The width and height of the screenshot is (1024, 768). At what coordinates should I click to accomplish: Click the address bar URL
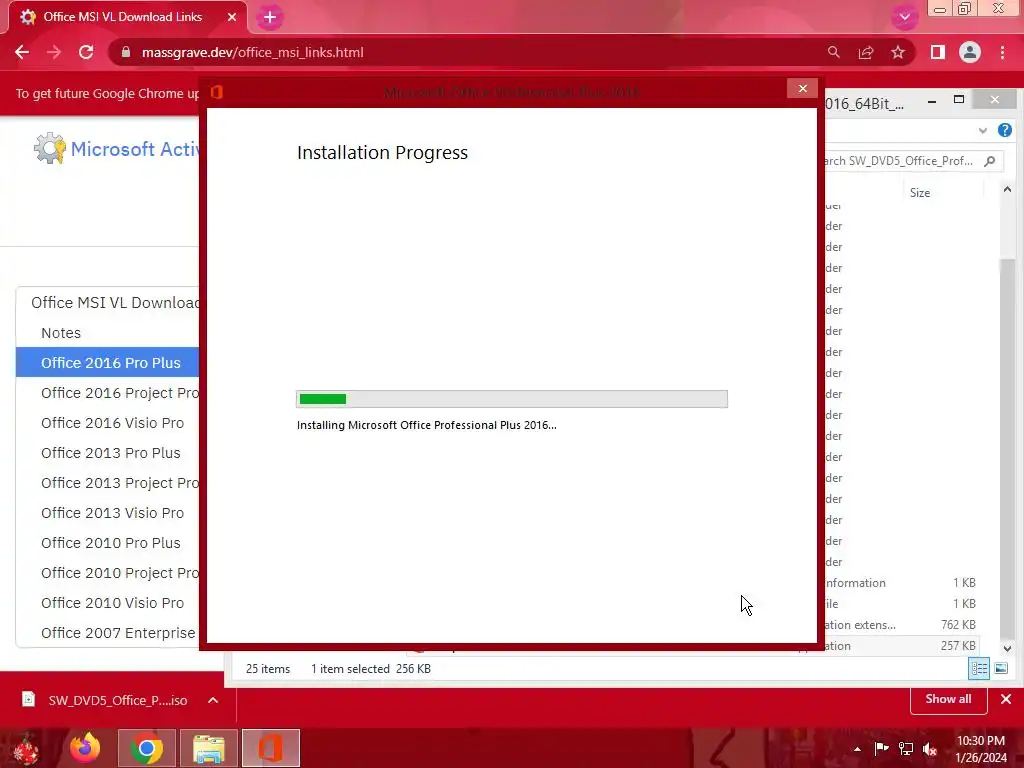pos(252,52)
